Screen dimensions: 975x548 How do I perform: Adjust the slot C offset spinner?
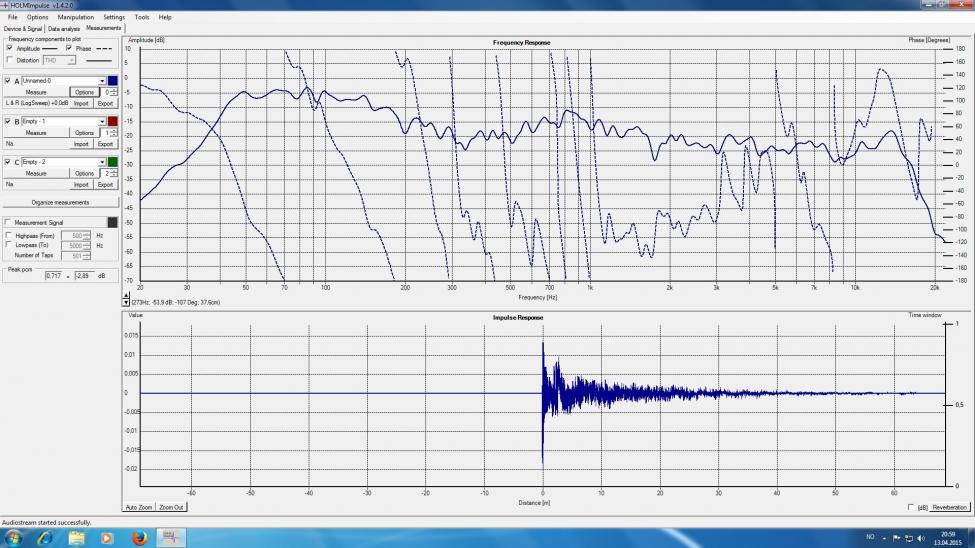pyautogui.click(x=113, y=174)
